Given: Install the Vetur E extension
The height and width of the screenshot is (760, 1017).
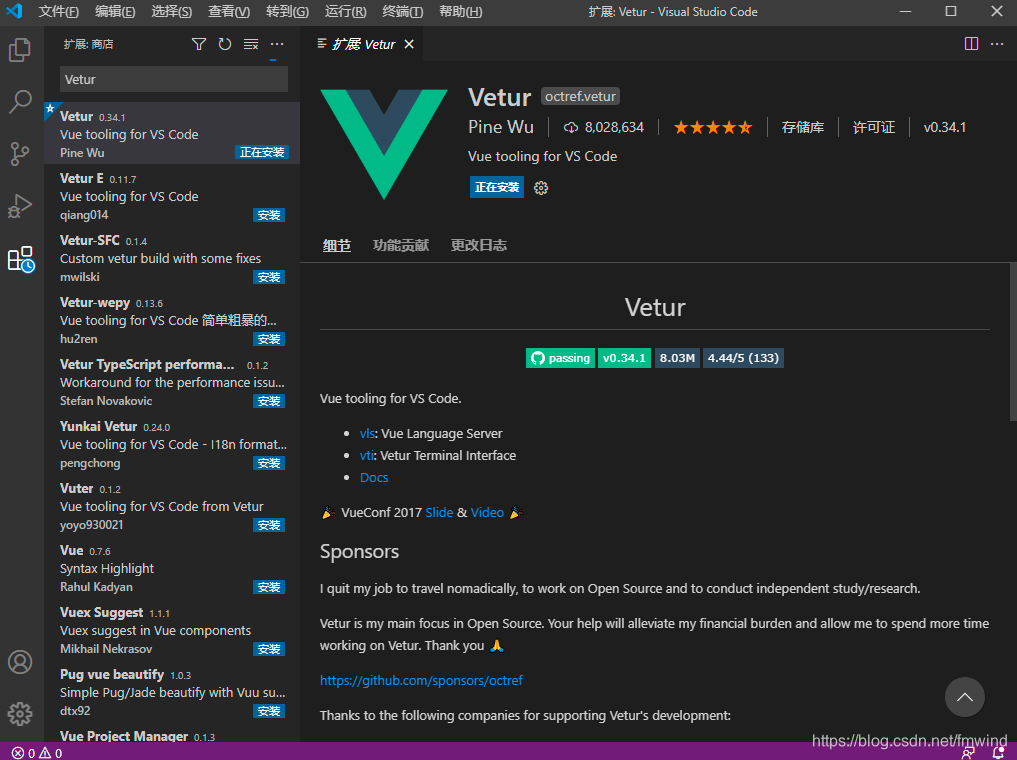Looking at the screenshot, I should point(269,215).
